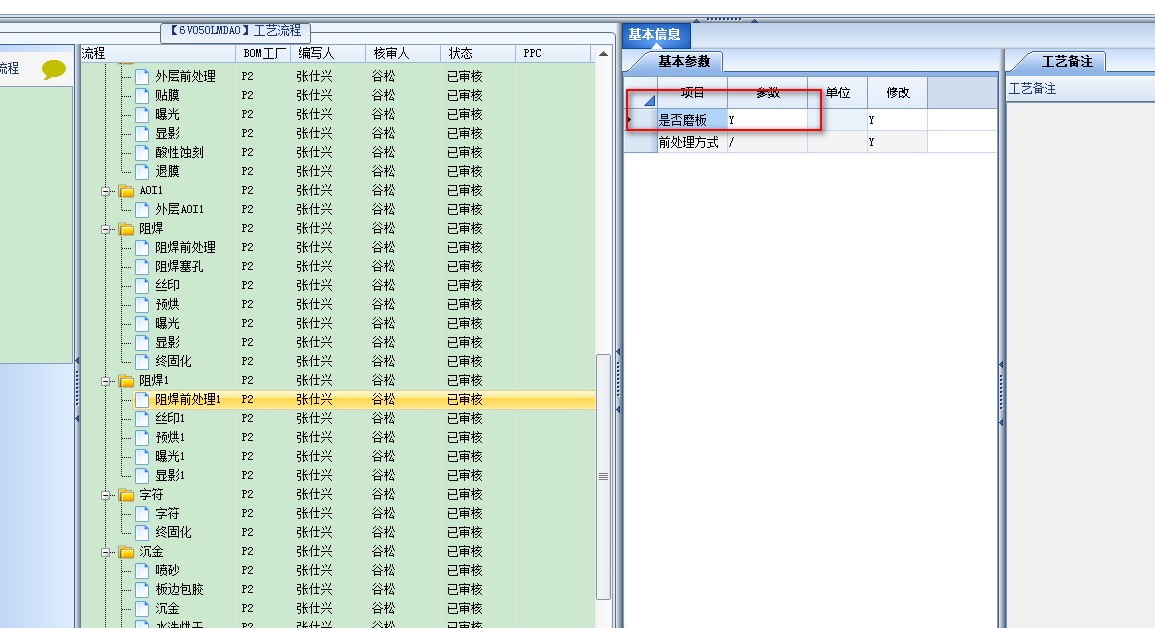Click the scroll-up arrow of process list
The width and height of the screenshot is (1155, 628).
603,54
